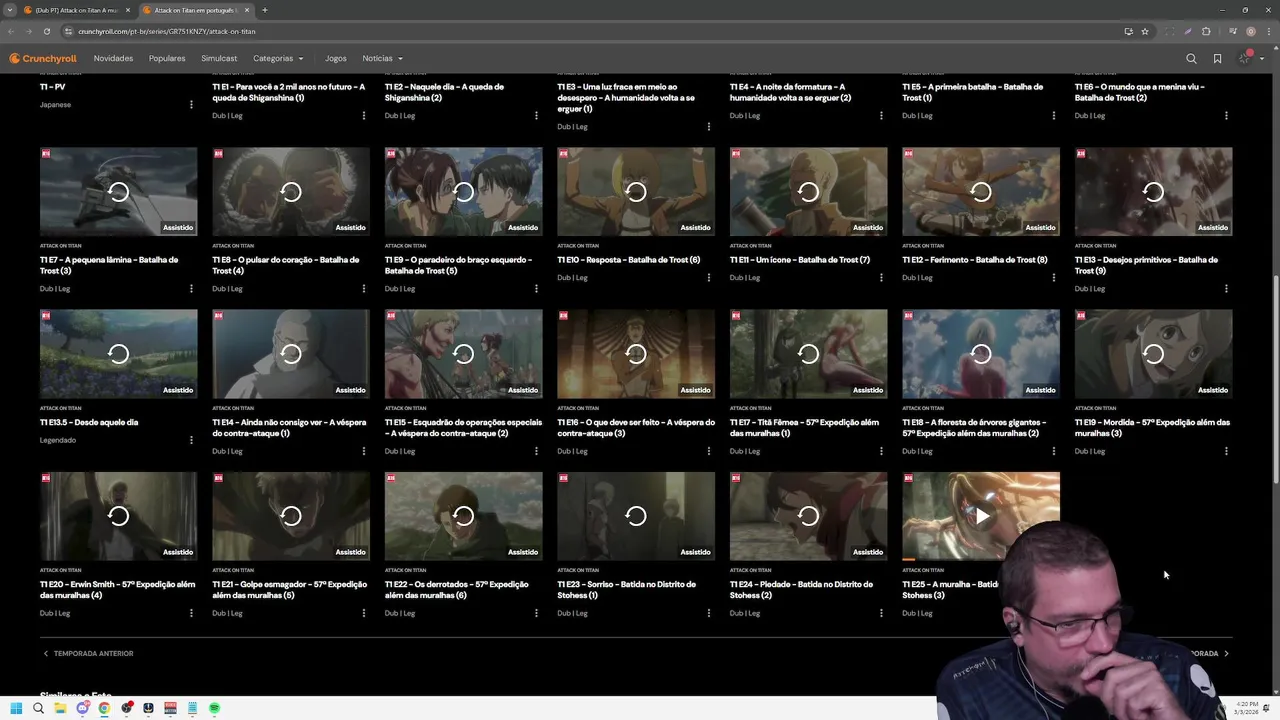Open title T1 E12 Ferimento Batalha de Trost
The width and height of the screenshot is (1280, 720).
click(975, 260)
